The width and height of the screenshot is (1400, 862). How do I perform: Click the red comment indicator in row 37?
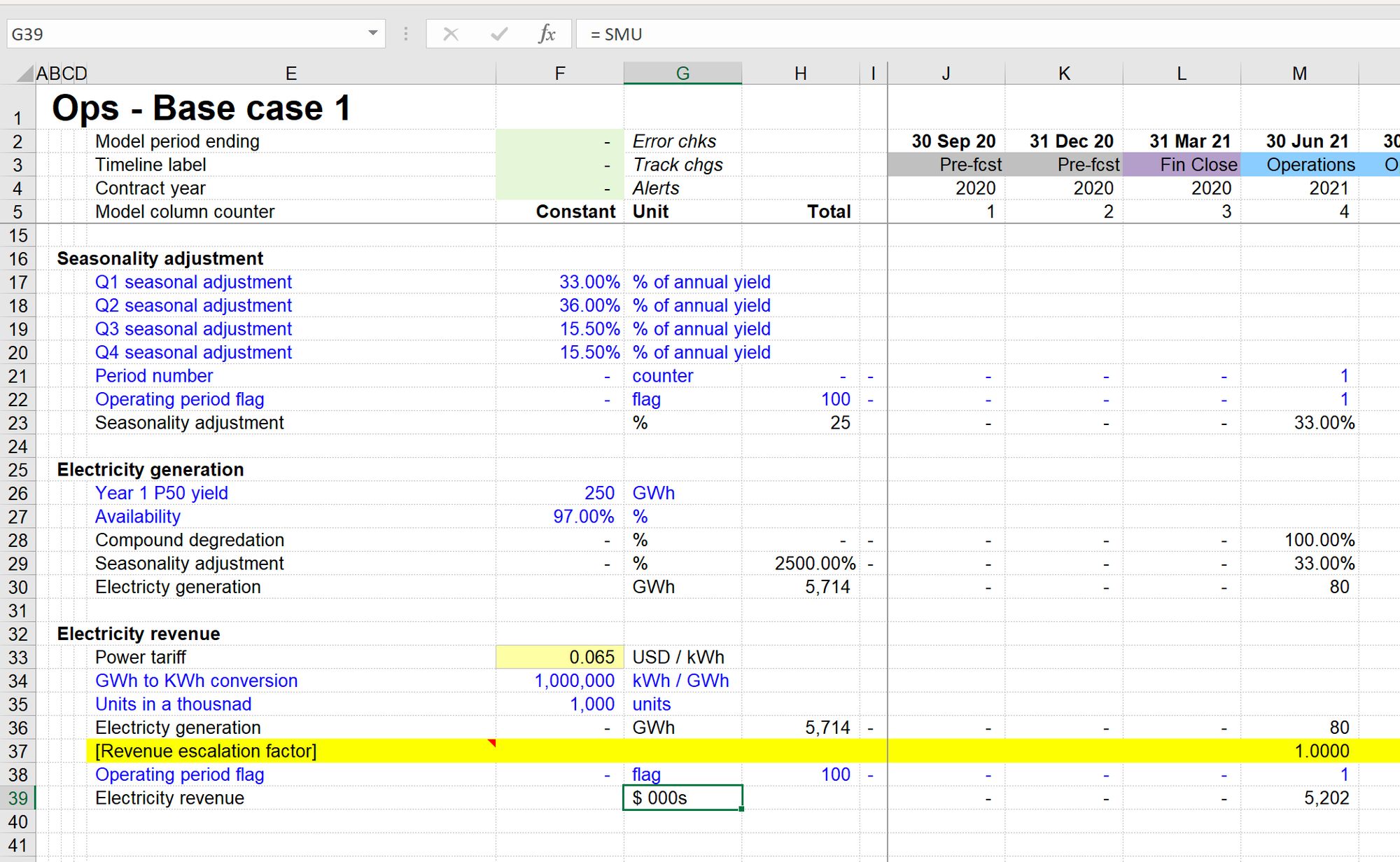pos(492,743)
